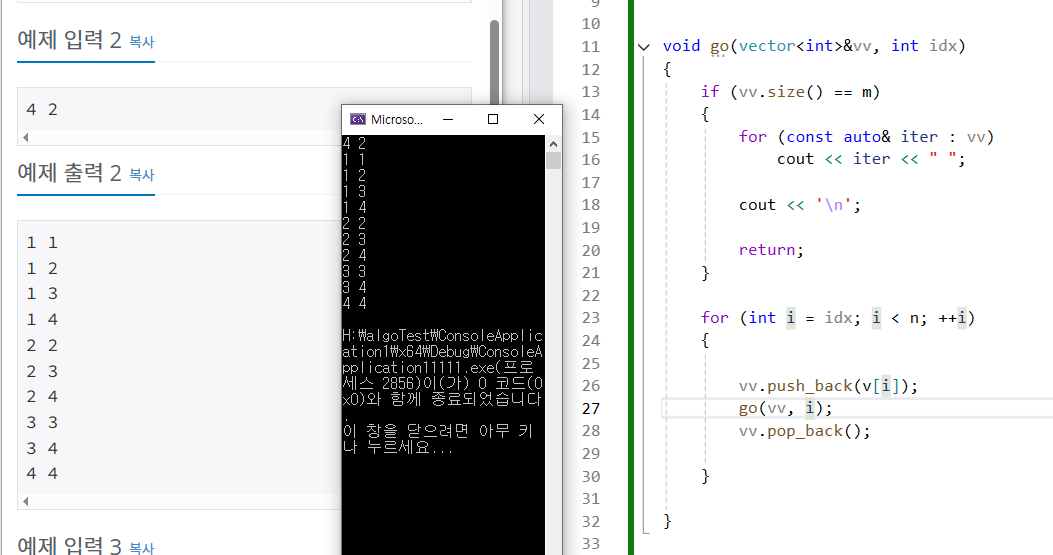Click console output line '4 2' at top
Image resolution: width=1053 pixels, height=555 pixels.
pos(354,143)
